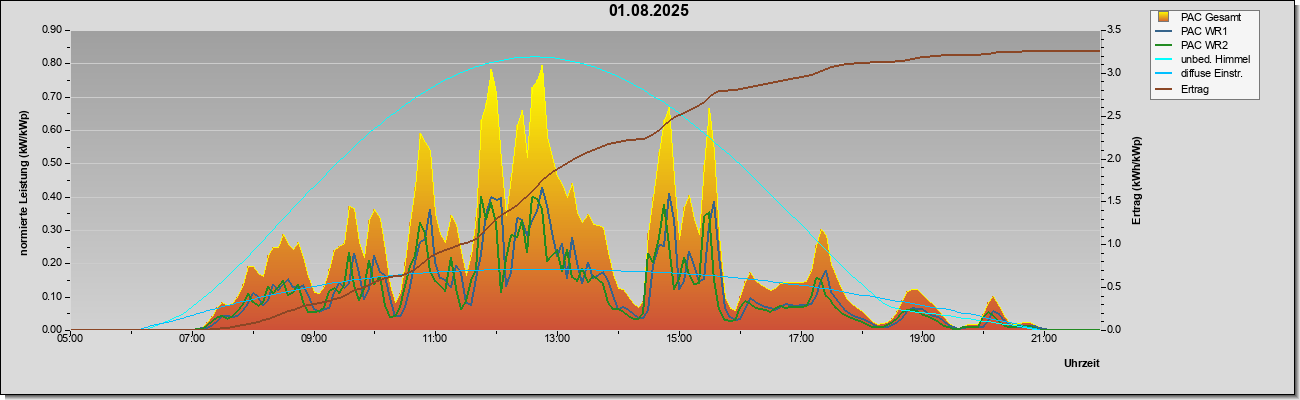The height and width of the screenshot is (400, 1300).
Task: Click the 09:00 time axis label
Action: pyautogui.click(x=313, y=339)
